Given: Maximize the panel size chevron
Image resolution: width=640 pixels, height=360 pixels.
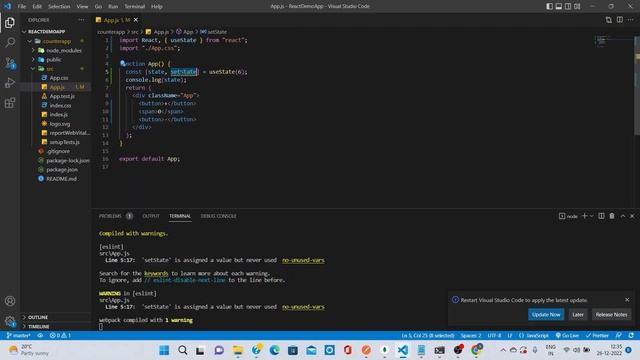Looking at the screenshot, I should 623,216.
